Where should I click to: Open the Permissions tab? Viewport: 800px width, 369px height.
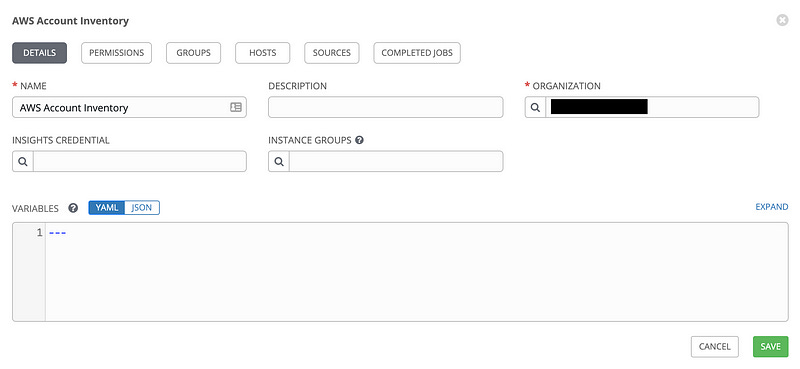point(116,53)
